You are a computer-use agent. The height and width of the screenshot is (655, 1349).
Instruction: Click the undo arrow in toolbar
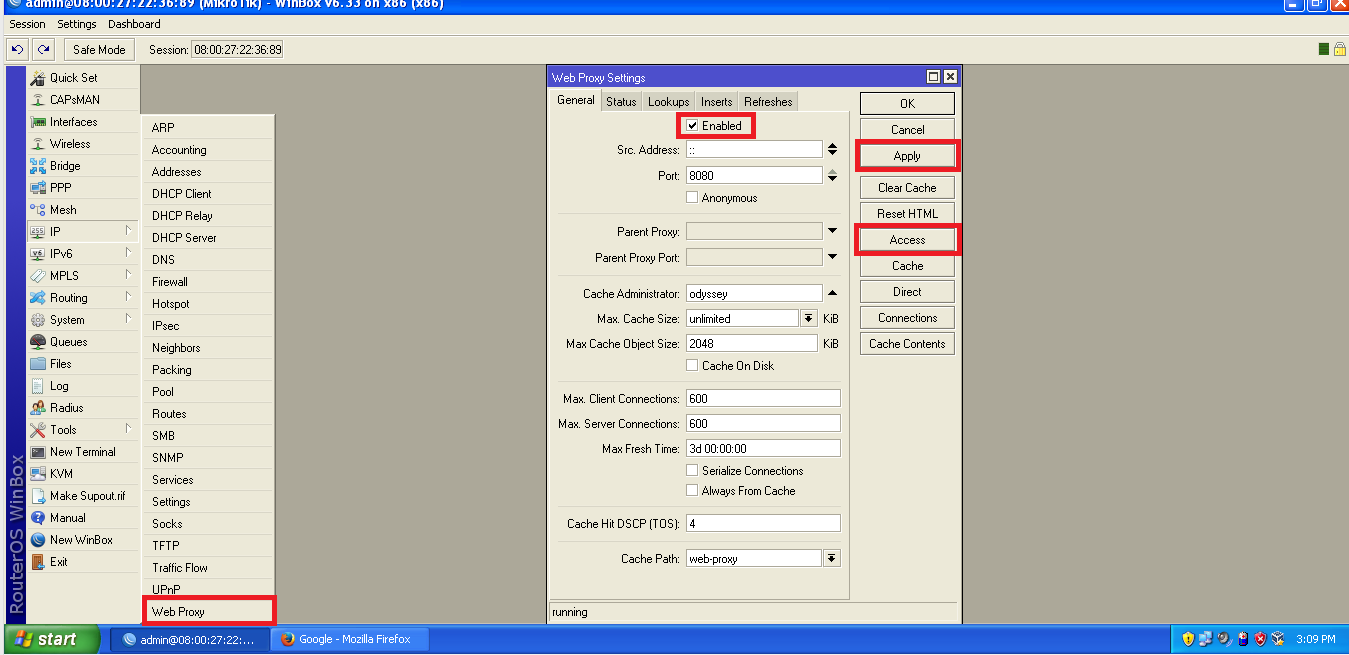(17, 49)
